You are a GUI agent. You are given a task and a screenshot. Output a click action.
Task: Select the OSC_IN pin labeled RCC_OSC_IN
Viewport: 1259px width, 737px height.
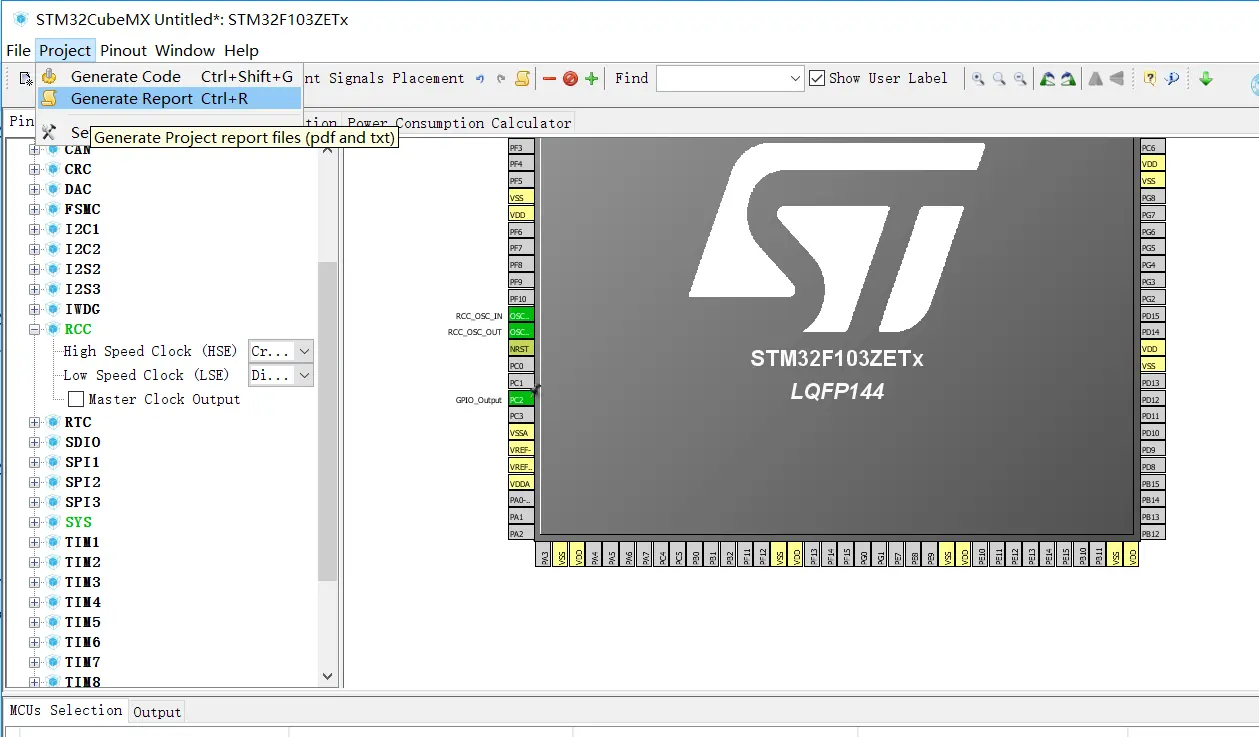tap(521, 315)
